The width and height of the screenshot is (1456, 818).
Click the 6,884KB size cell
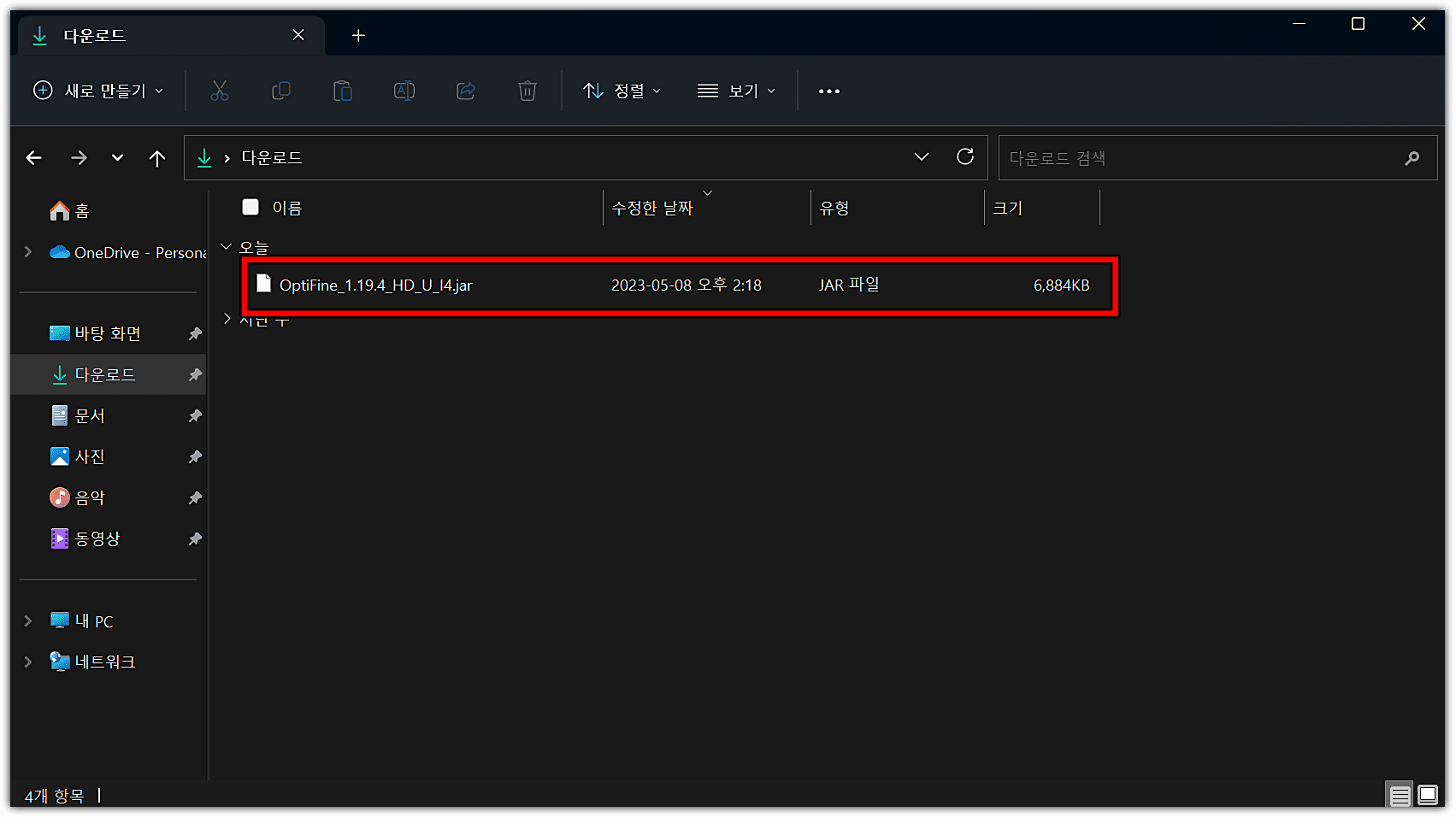coord(1061,285)
